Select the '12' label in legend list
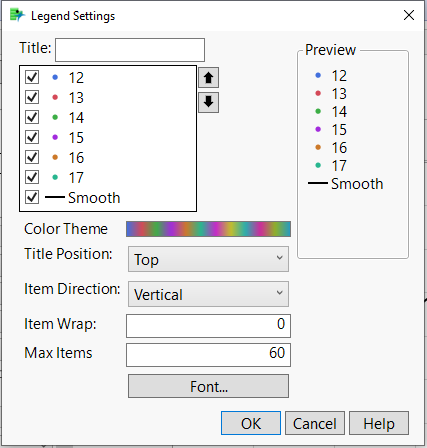Image resolution: width=427 pixels, height=448 pixels. click(76, 78)
